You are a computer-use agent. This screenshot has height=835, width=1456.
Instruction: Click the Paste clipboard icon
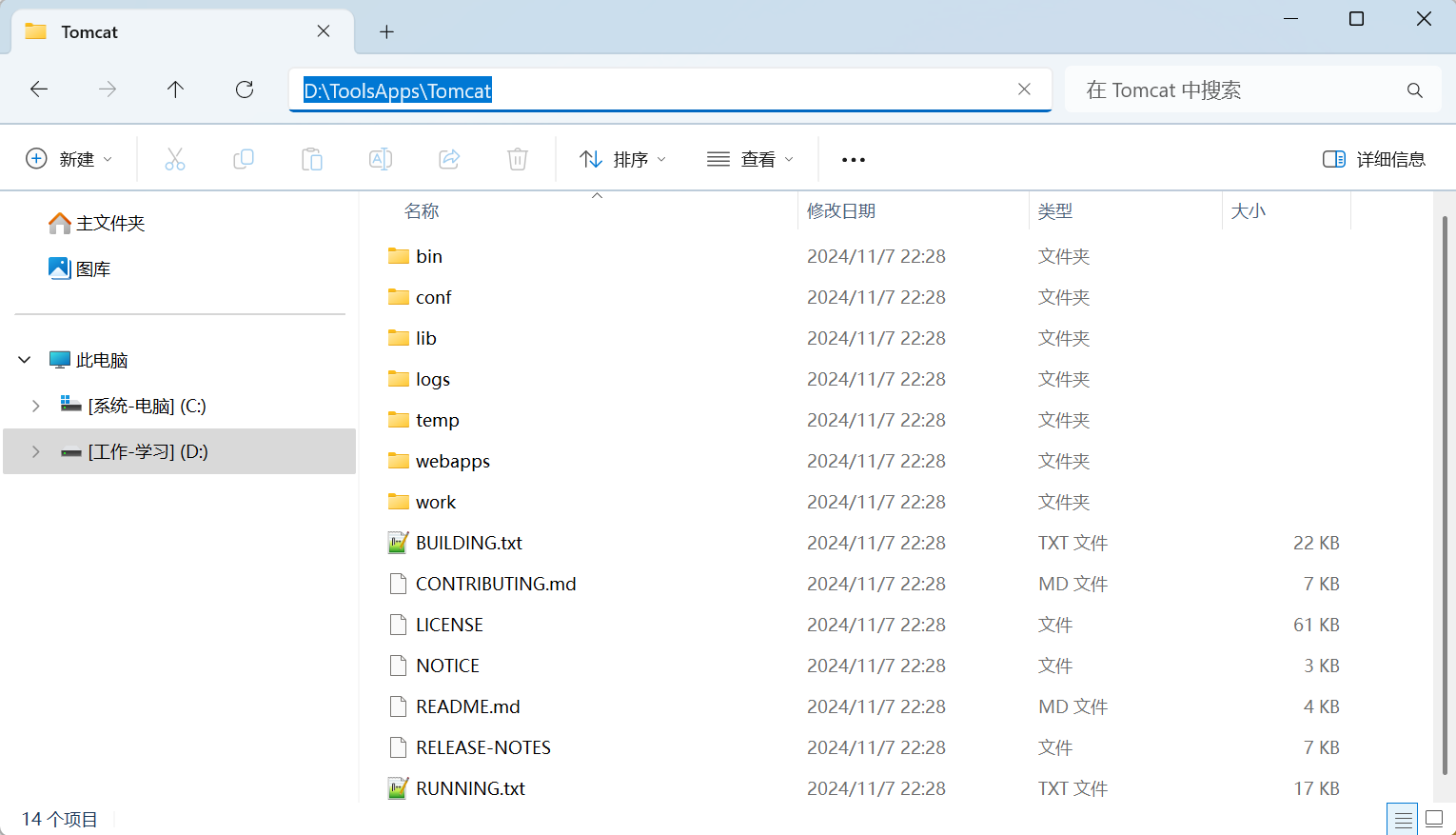[x=312, y=159]
